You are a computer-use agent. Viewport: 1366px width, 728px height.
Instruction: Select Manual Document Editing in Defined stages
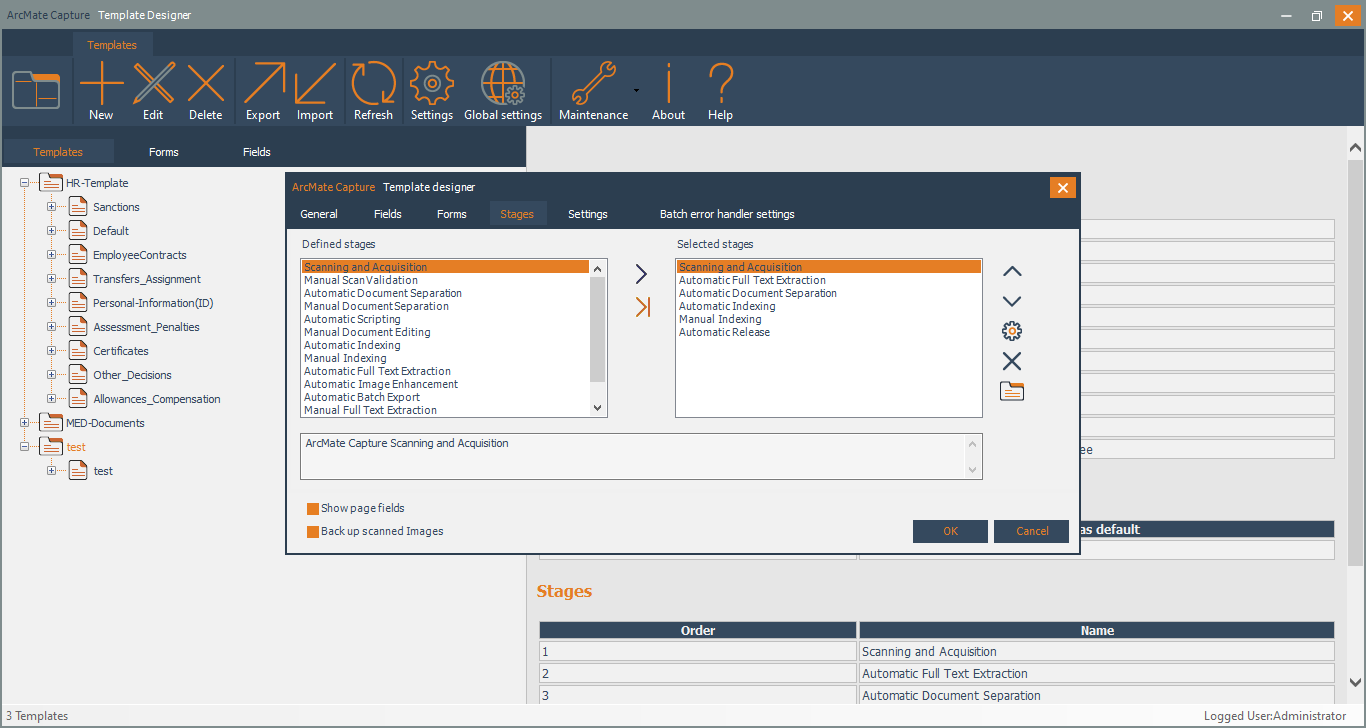coord(367,332)
